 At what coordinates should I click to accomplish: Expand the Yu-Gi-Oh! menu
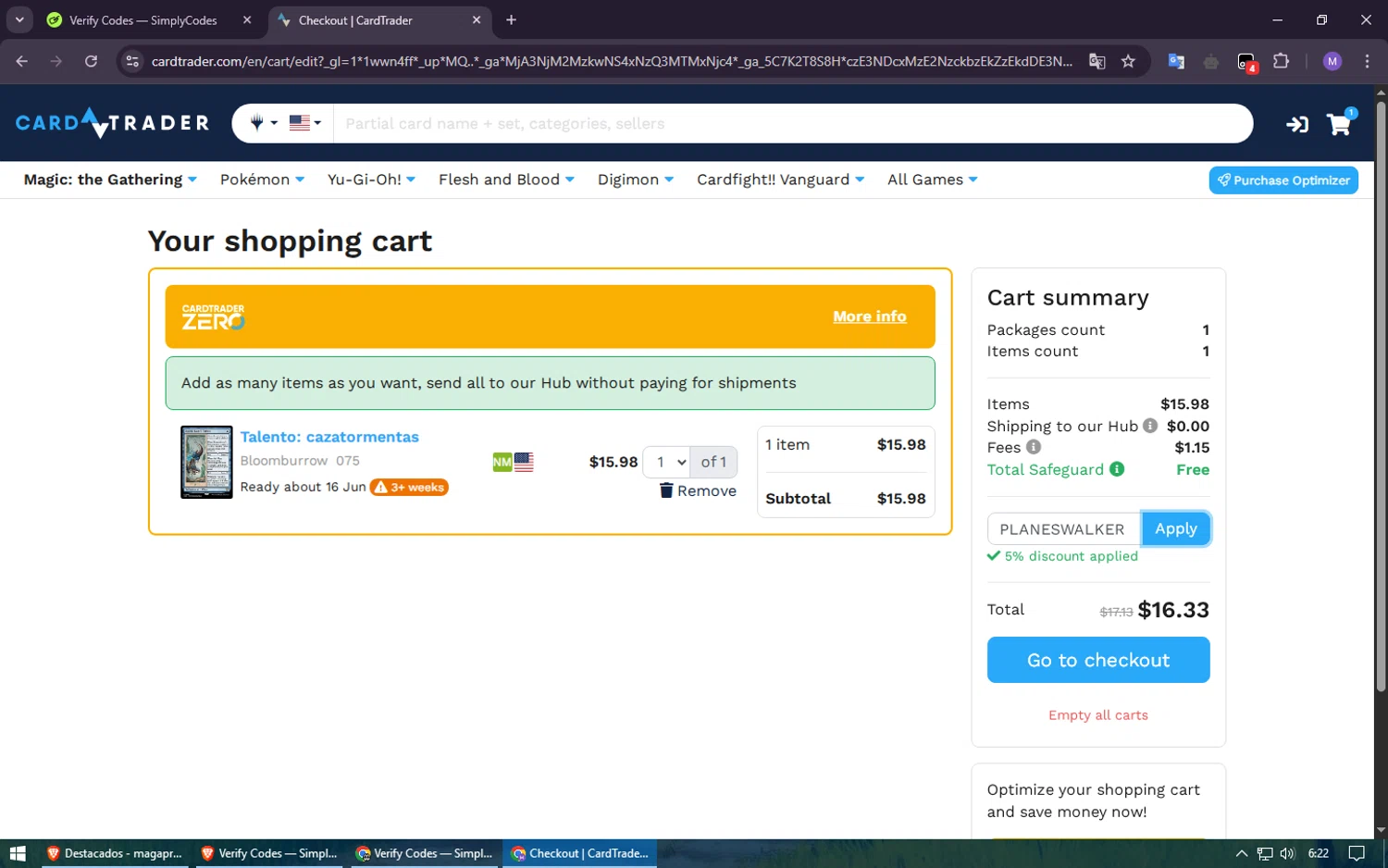click(371, 180)
